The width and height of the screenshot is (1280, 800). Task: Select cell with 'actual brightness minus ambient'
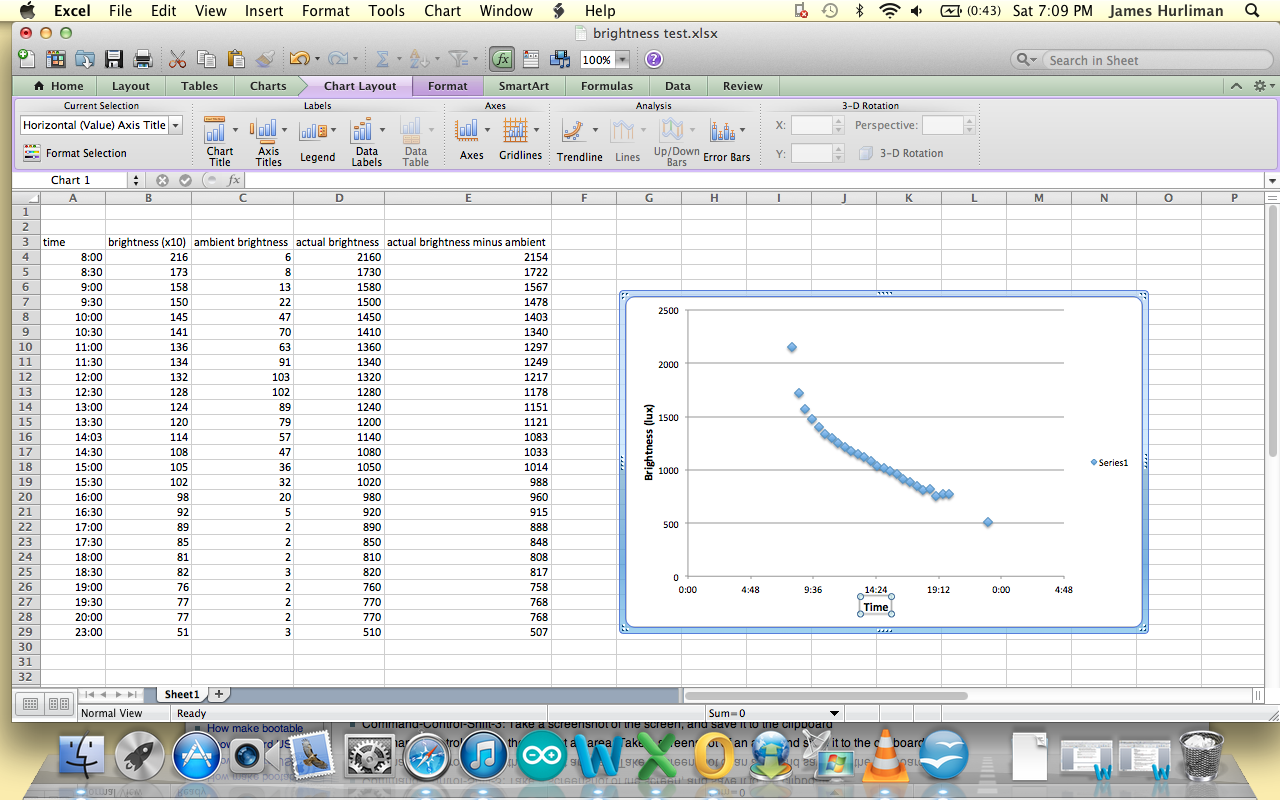(467, 242)
